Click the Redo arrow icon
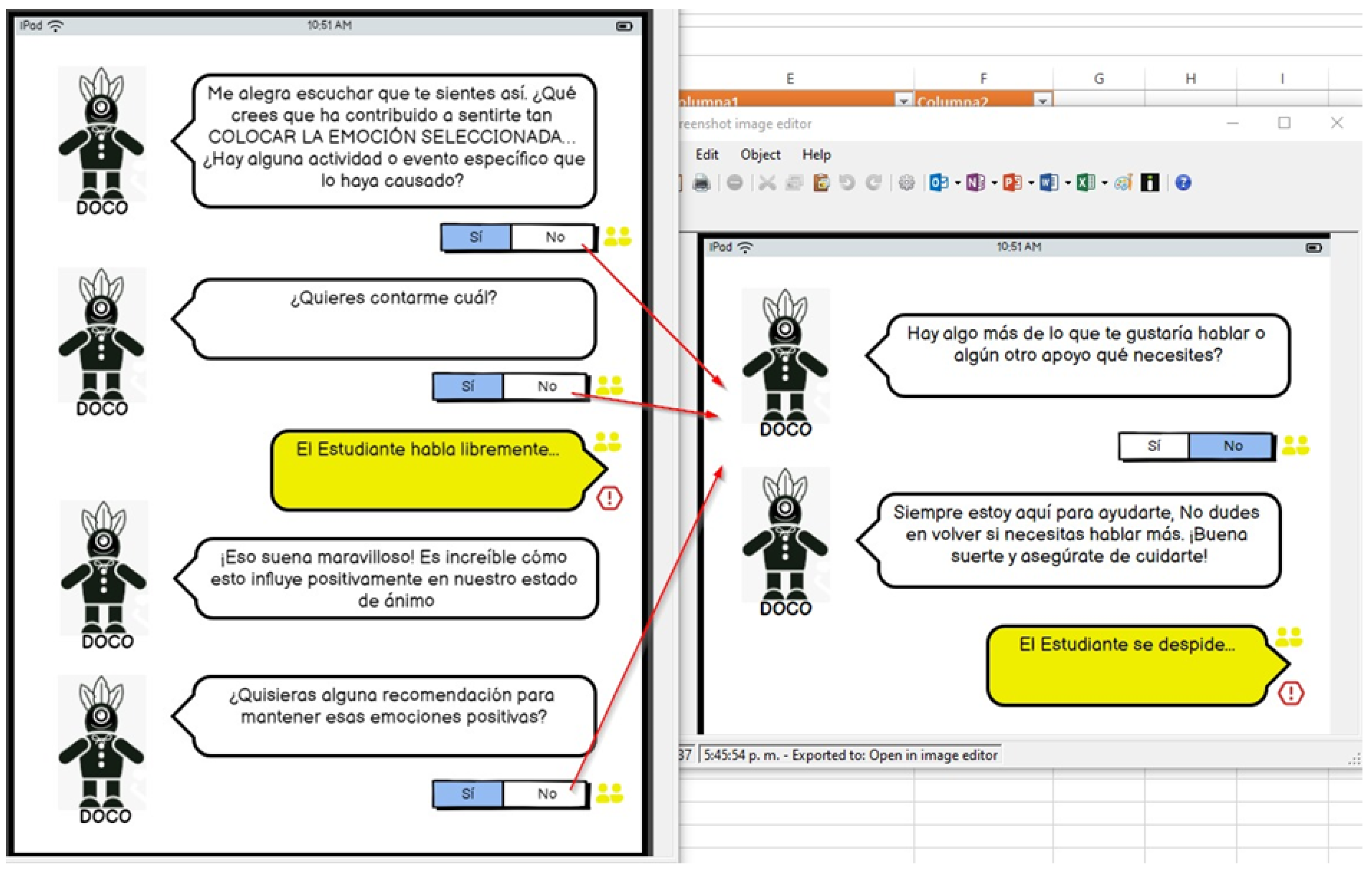 (873, 183)
